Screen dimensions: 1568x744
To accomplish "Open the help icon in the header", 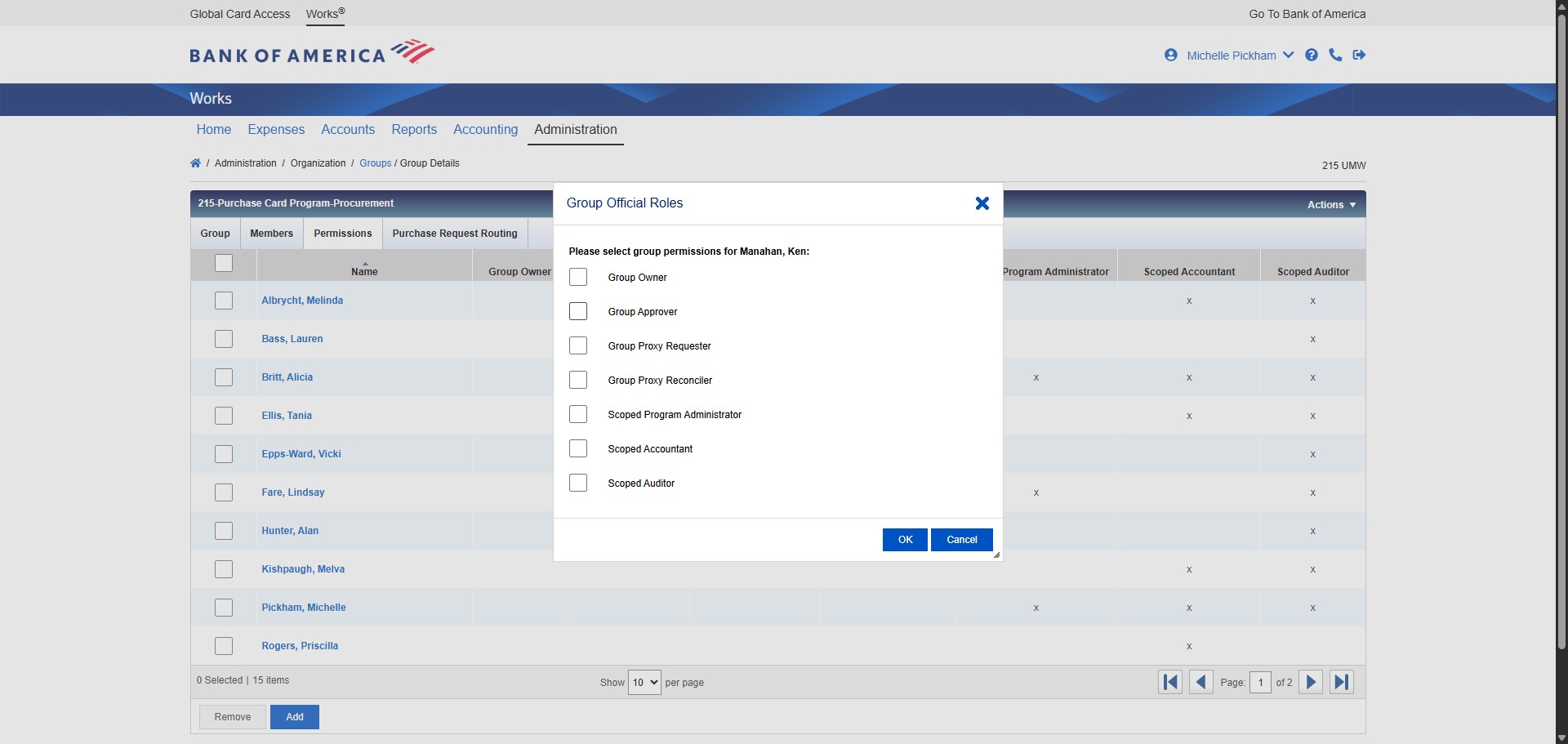I will coord(1312,55).
